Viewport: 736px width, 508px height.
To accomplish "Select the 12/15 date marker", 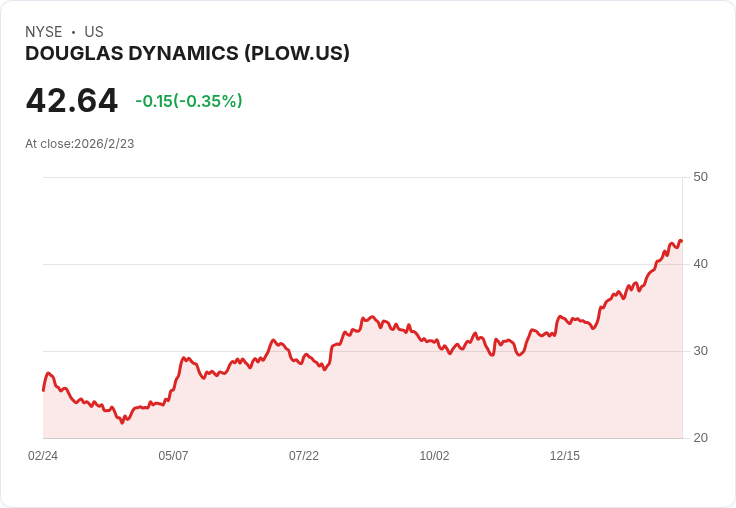I will (565, 456).
